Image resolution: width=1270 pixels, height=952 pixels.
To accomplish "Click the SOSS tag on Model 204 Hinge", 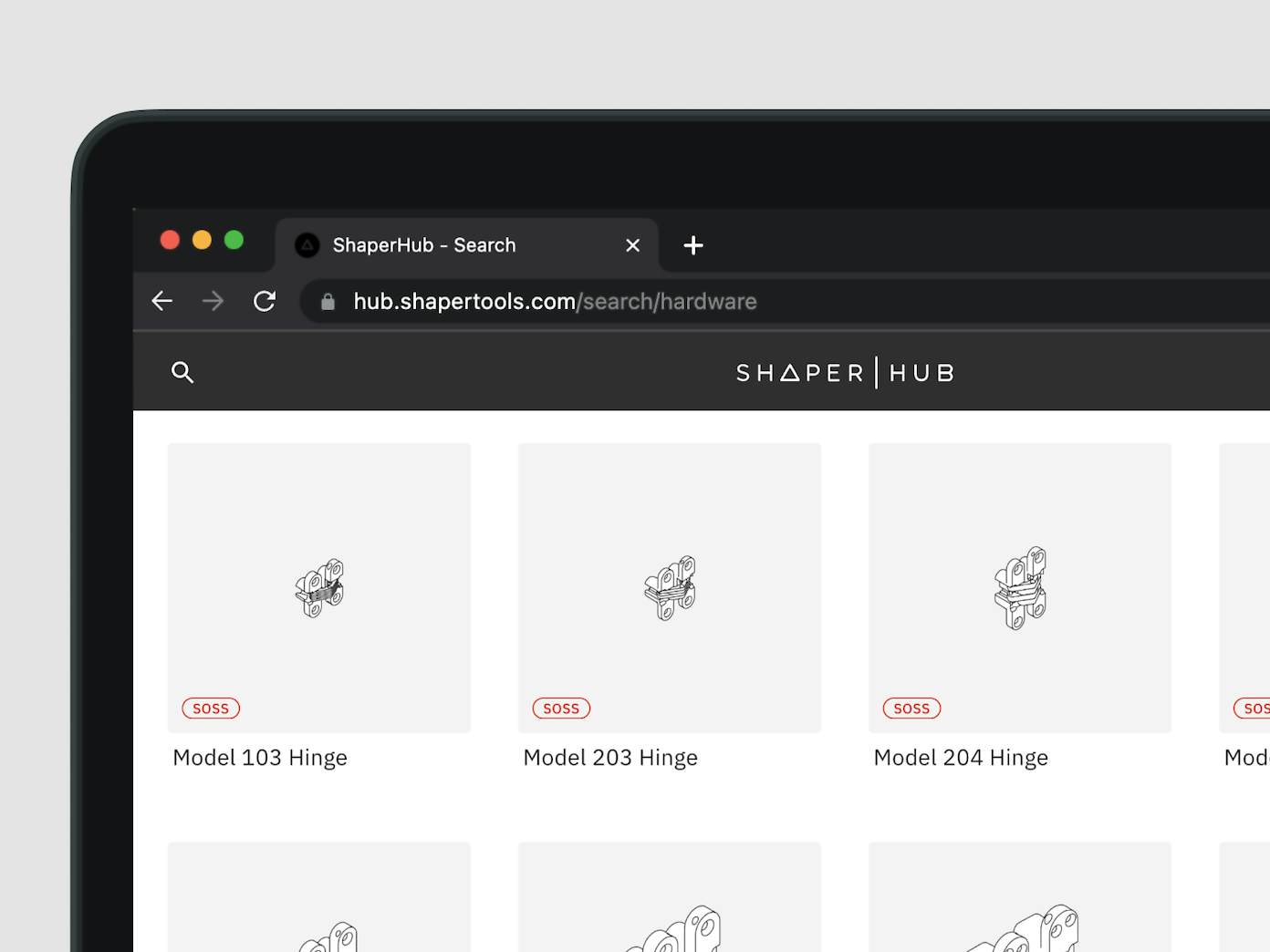I will click(x=911, y=709).
